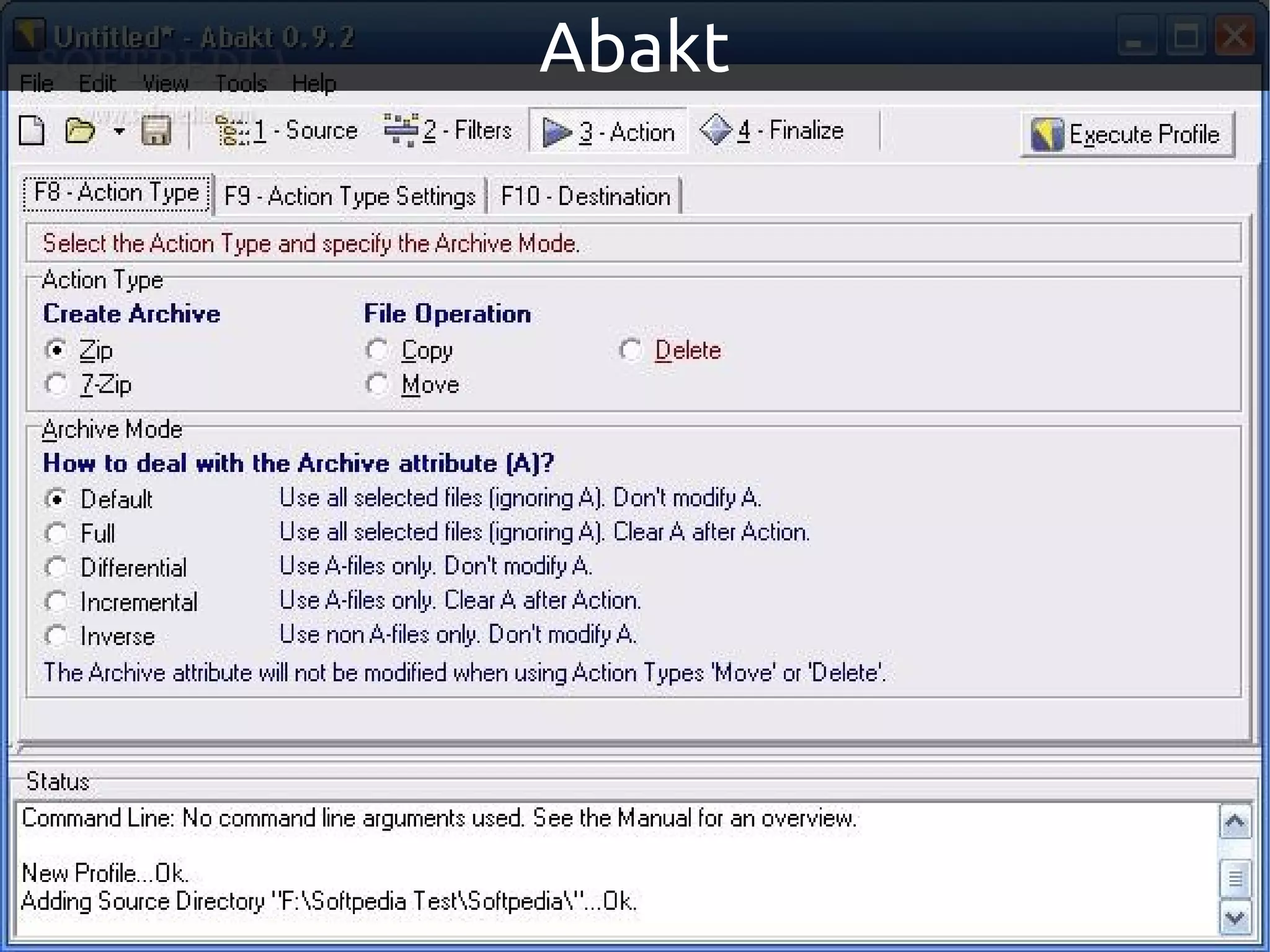Go to step 4 - Finalize
The height and width of the screenshot is (952, 1270).
tap(772, 131)
